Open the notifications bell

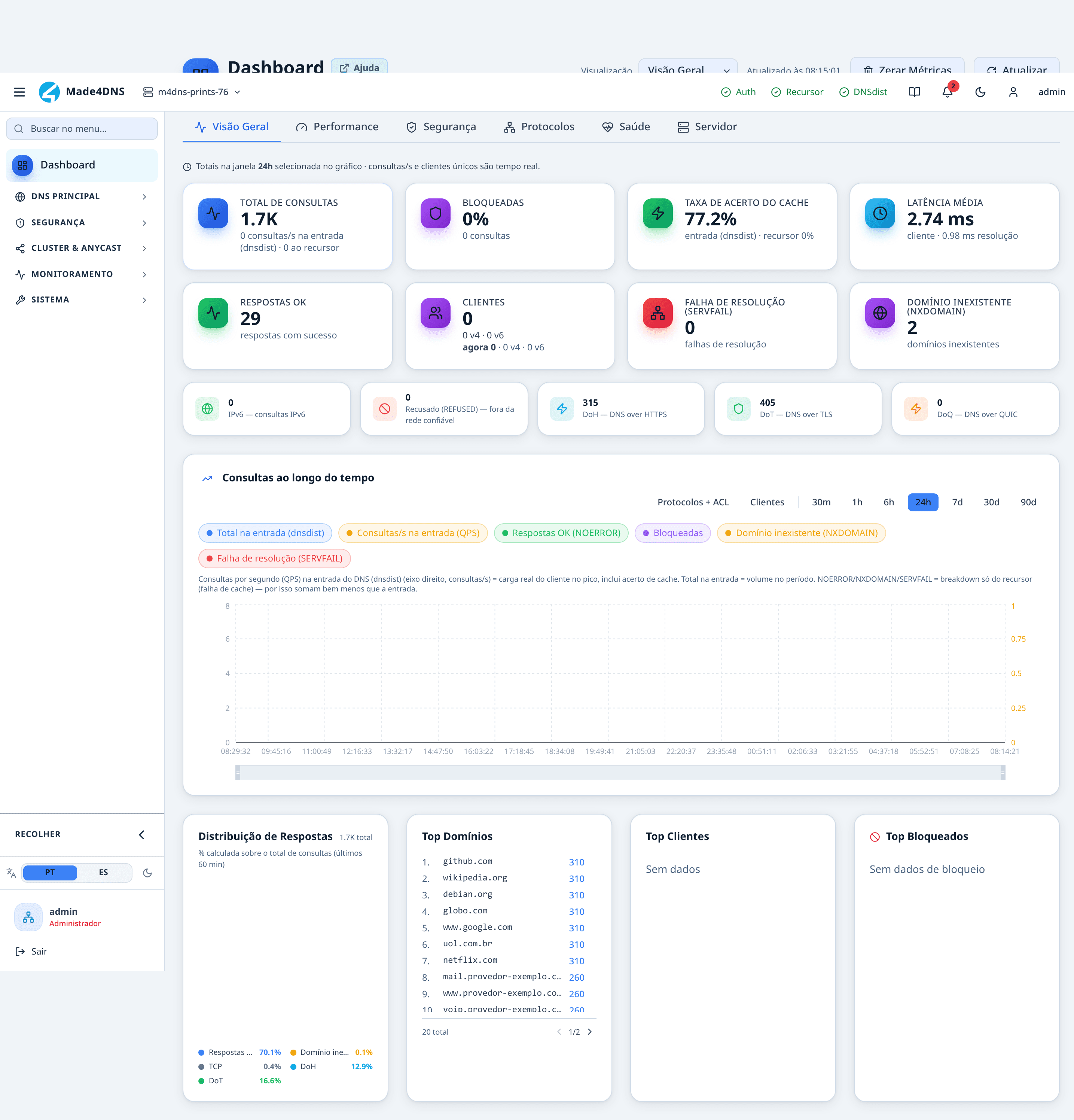pos(948,92)
